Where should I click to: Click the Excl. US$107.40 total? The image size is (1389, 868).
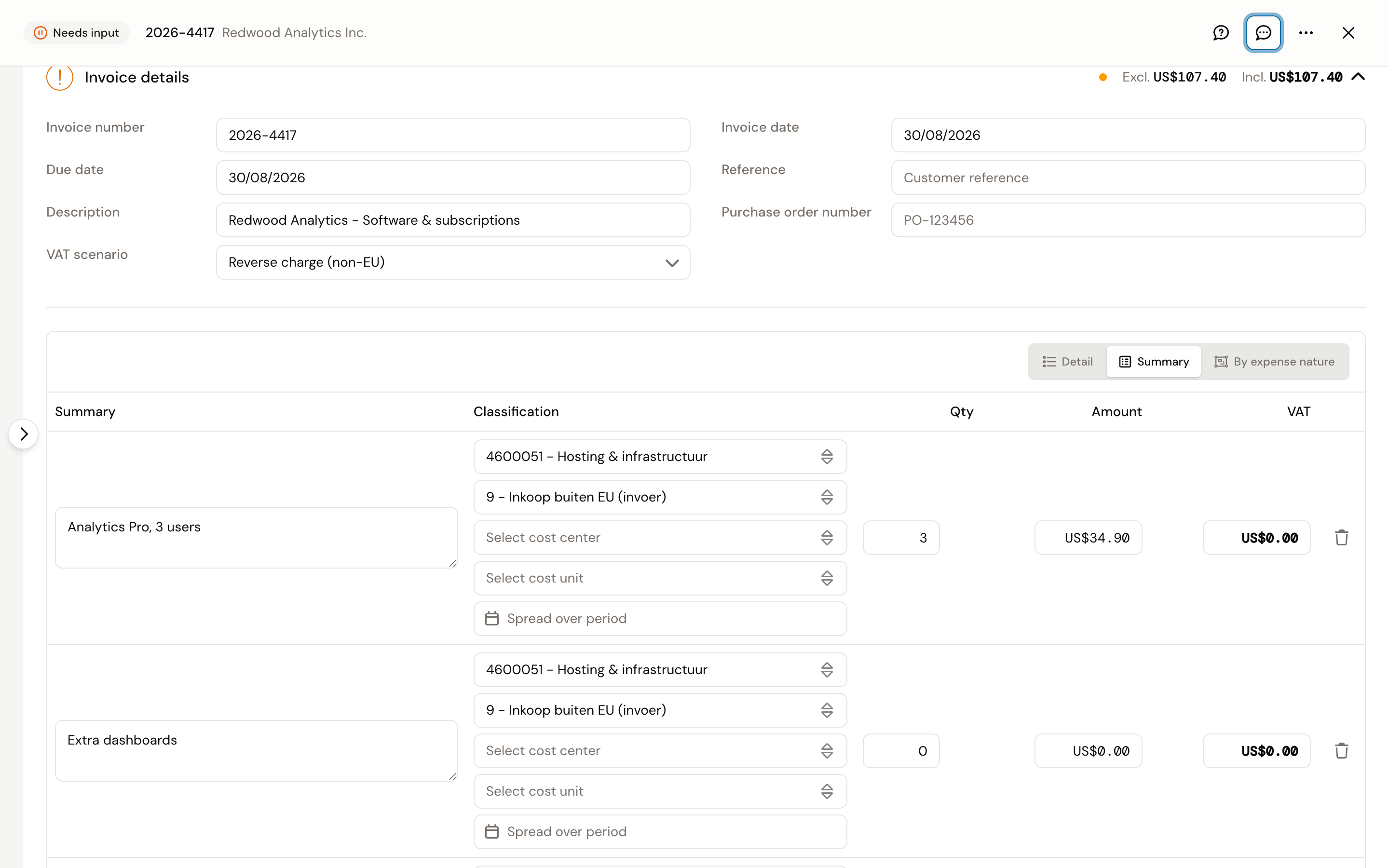coord(1174,77)
